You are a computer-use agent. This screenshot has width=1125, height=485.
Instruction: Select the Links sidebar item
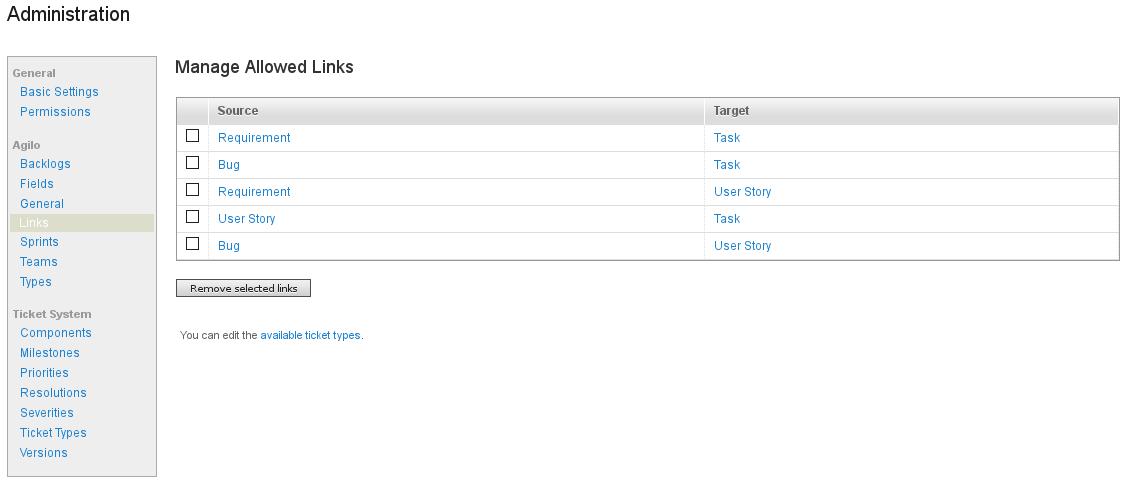click(x=34, y=223)
